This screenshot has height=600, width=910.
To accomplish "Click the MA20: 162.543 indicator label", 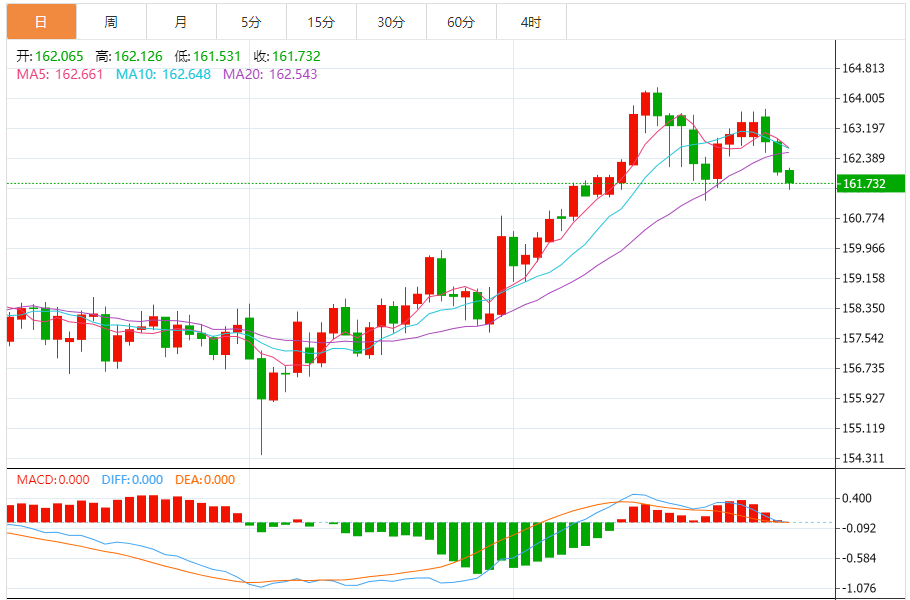I will (270, 74).
